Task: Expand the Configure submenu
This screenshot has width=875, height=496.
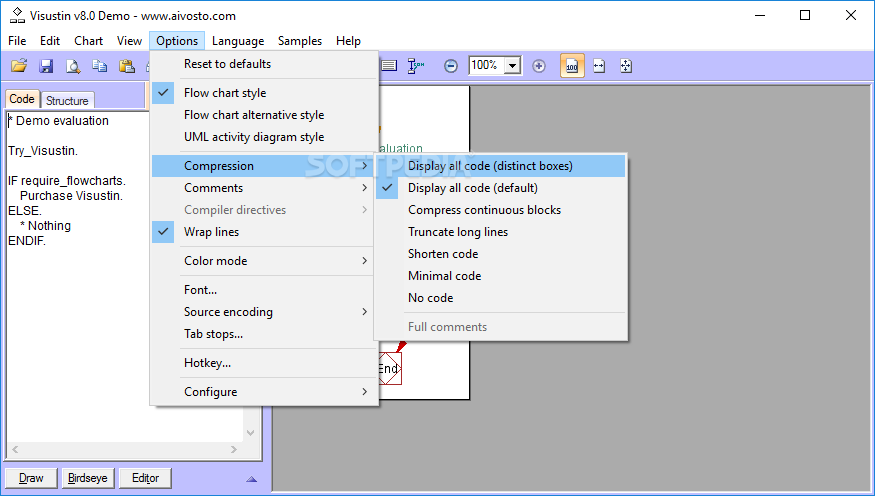Action: click(x=262, y=392)
